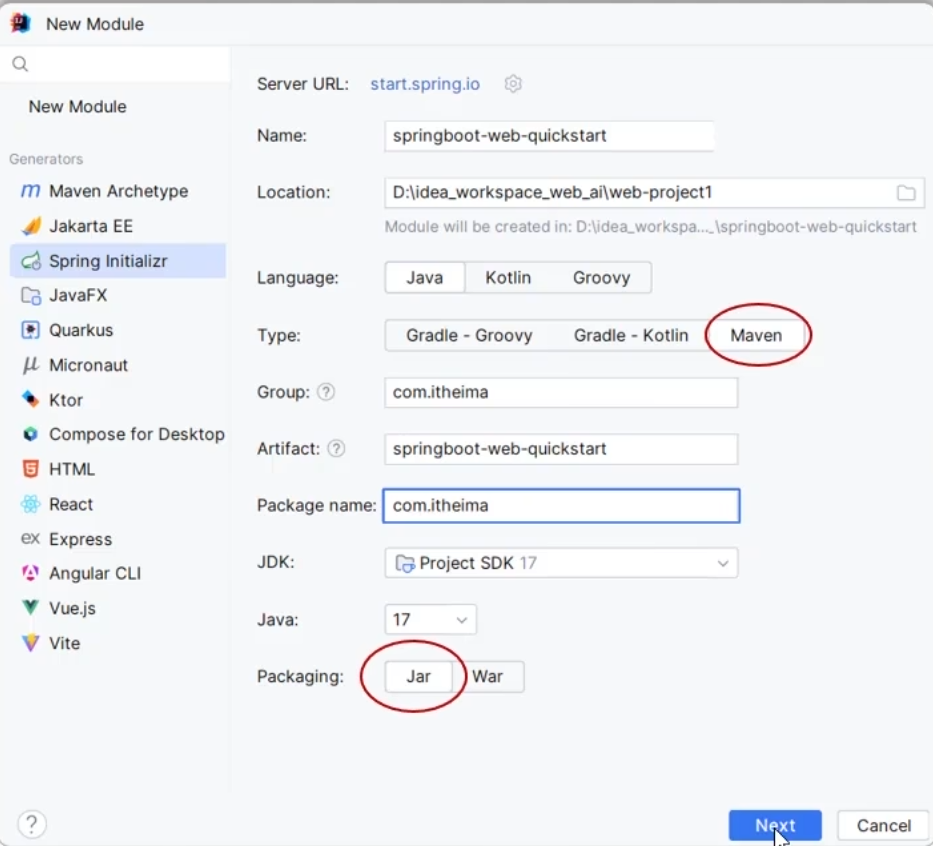Click the JavaFX folder icon

30,295
